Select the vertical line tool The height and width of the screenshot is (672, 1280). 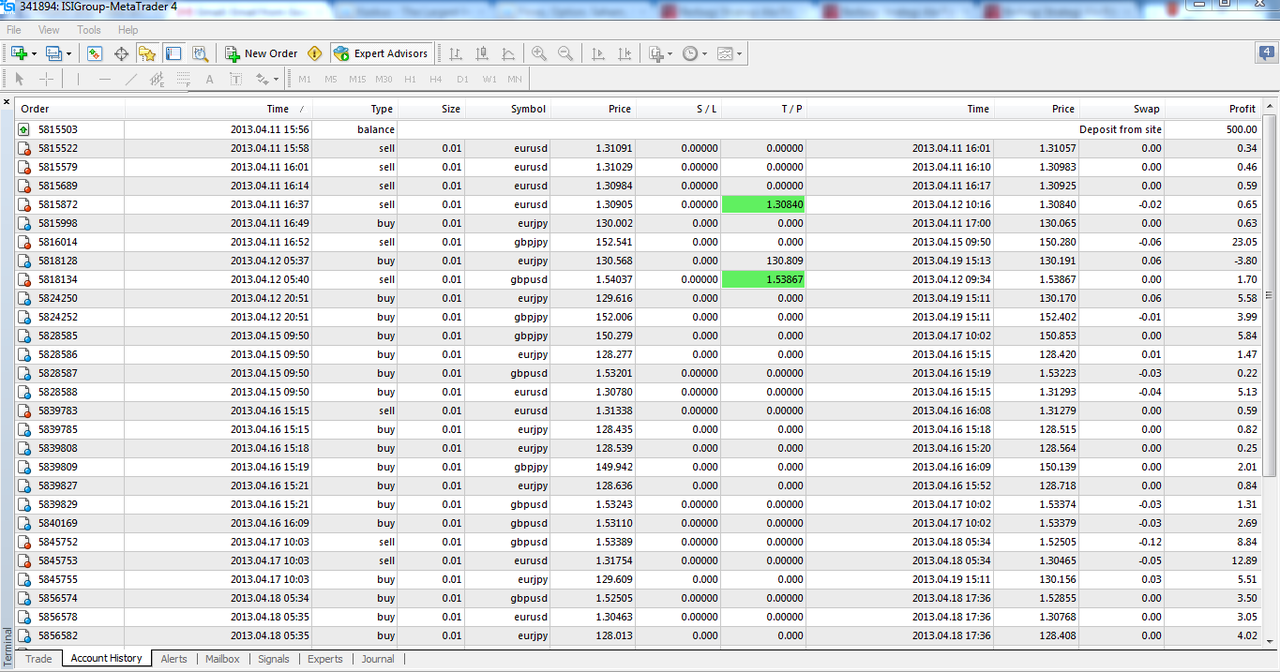(x=77, y=79)
